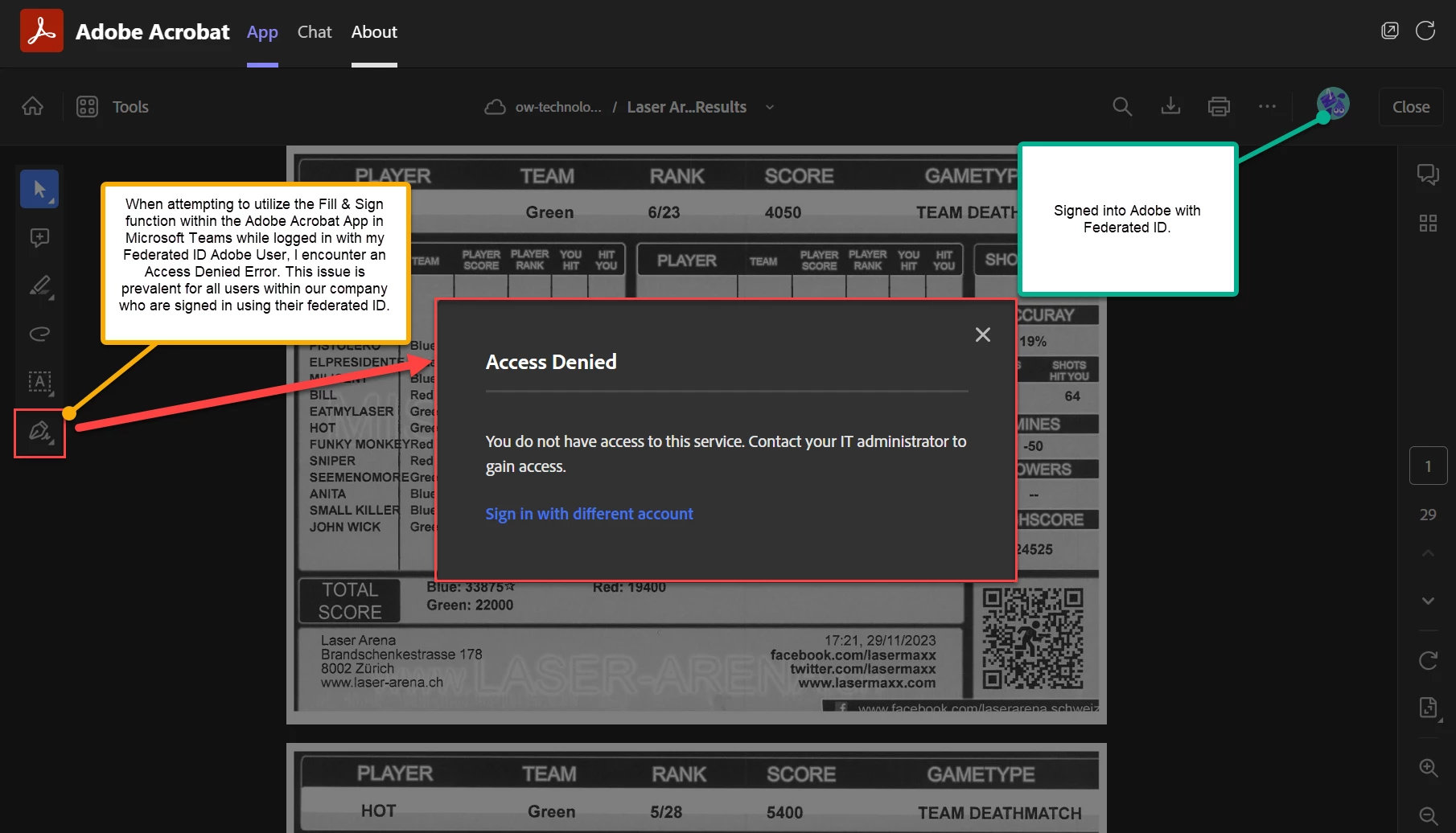The height and width of the screenshot is (833, 1456).
Task: Select the add comment tool
Action: click(39, 237)
